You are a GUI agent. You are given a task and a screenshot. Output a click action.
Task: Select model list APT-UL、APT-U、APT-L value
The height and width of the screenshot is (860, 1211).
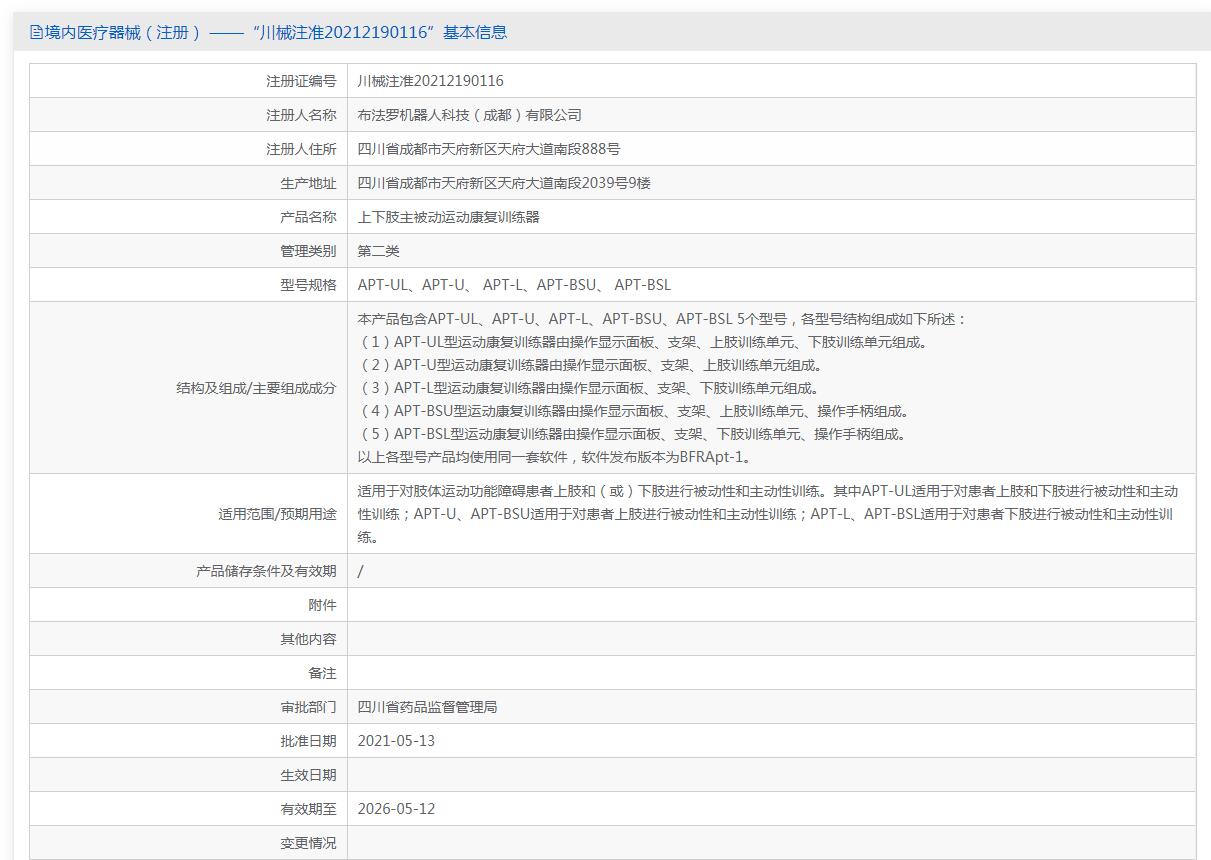tap(514, 285)
